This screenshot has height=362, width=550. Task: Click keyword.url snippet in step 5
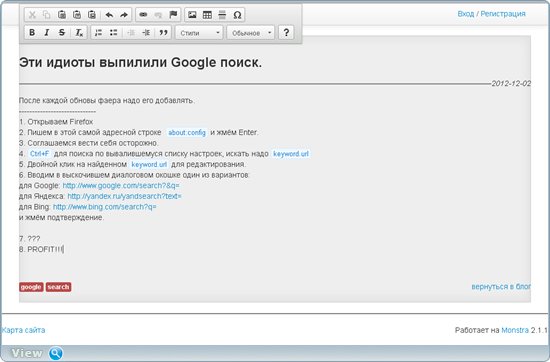click(149, 165)
